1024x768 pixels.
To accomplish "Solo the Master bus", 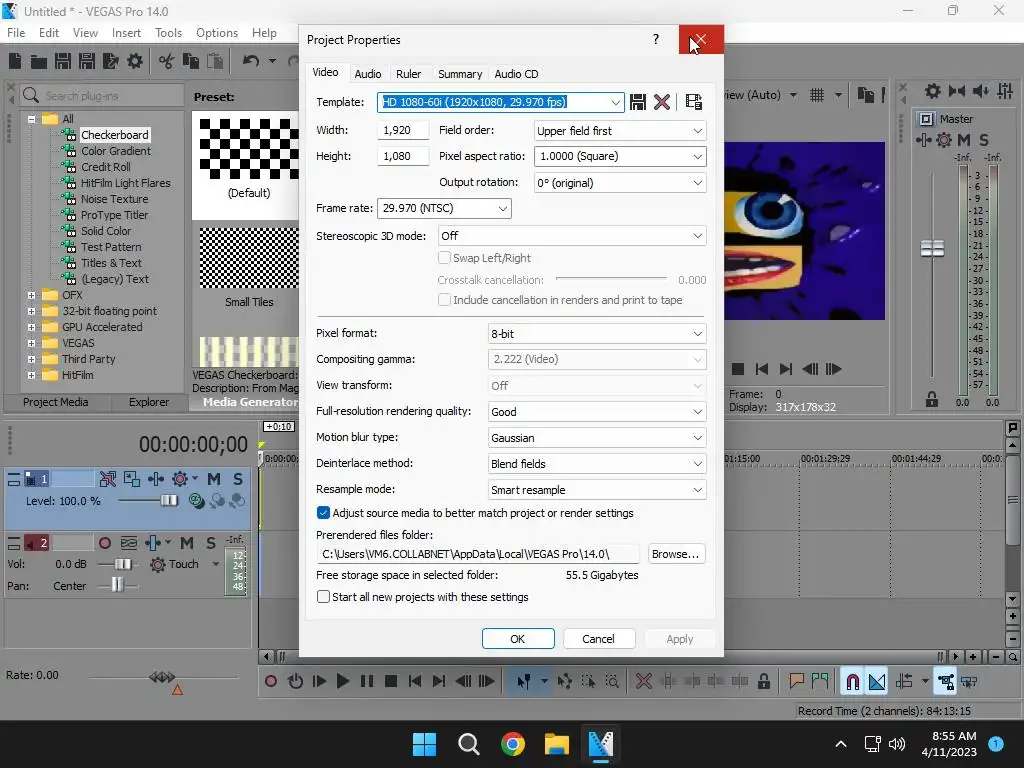I will [984, 140].
